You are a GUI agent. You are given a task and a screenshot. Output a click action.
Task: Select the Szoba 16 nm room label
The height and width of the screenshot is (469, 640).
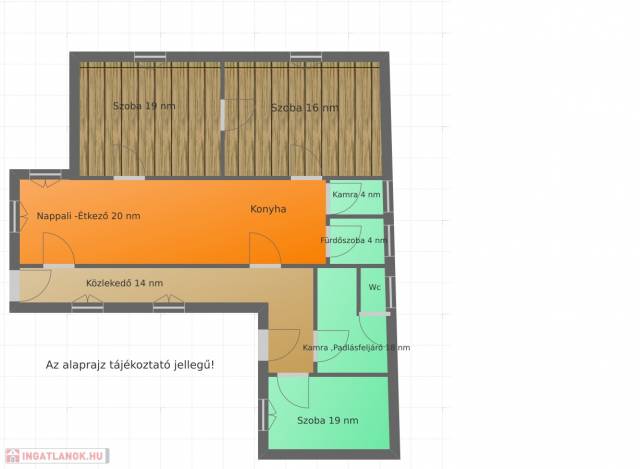click(x=304, y=107)
